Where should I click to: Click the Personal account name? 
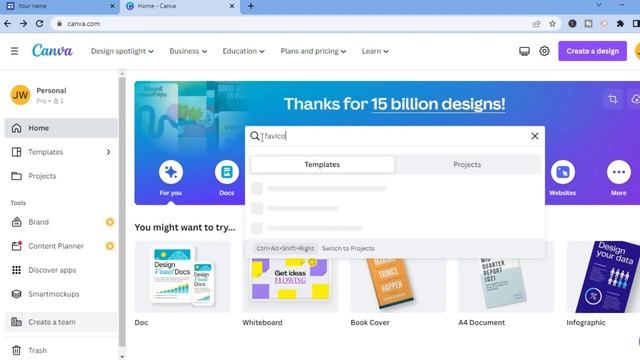point(51,91)
